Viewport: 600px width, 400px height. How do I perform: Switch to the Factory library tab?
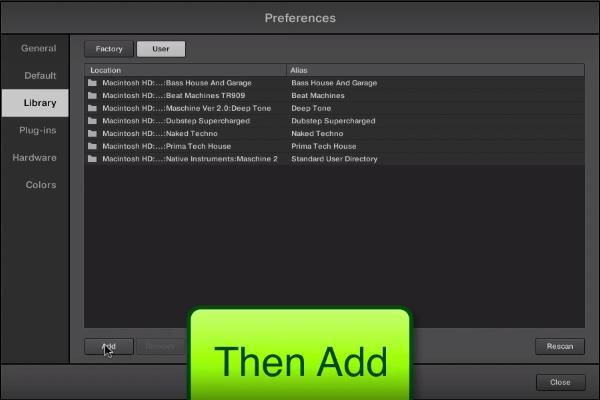pyautogui.click(x=109, y=49)
